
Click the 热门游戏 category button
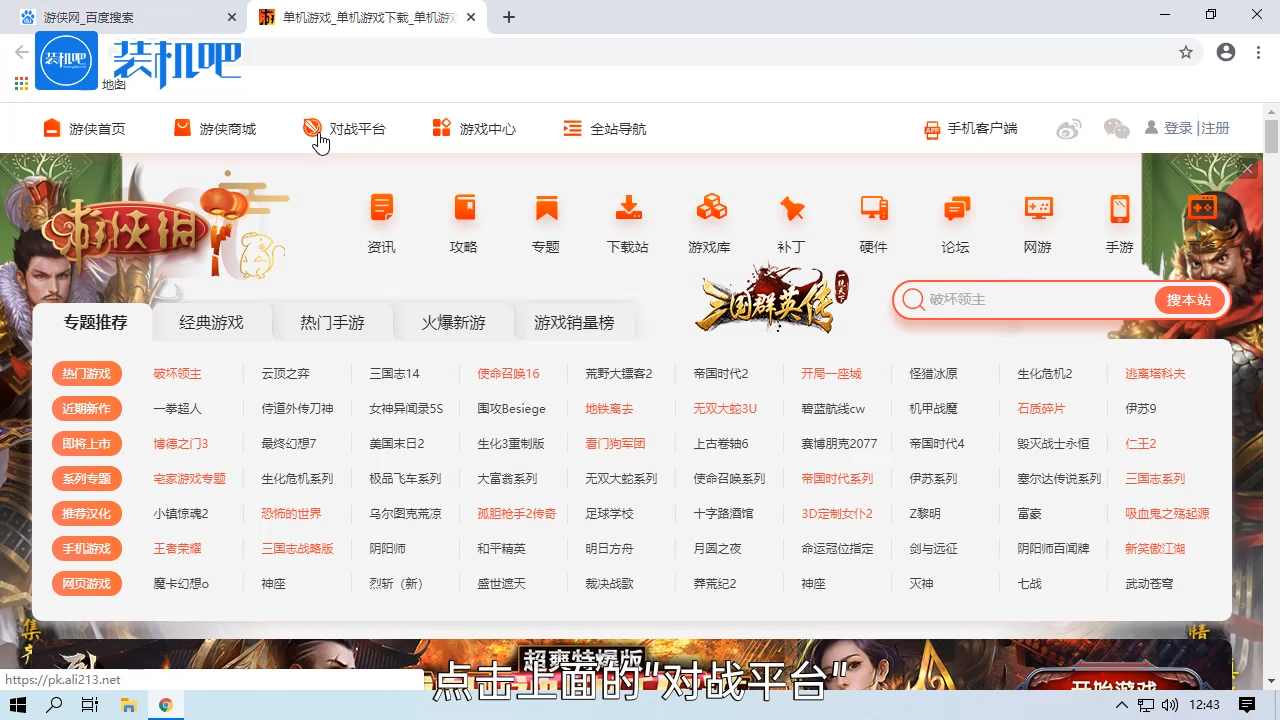point(86,373)
